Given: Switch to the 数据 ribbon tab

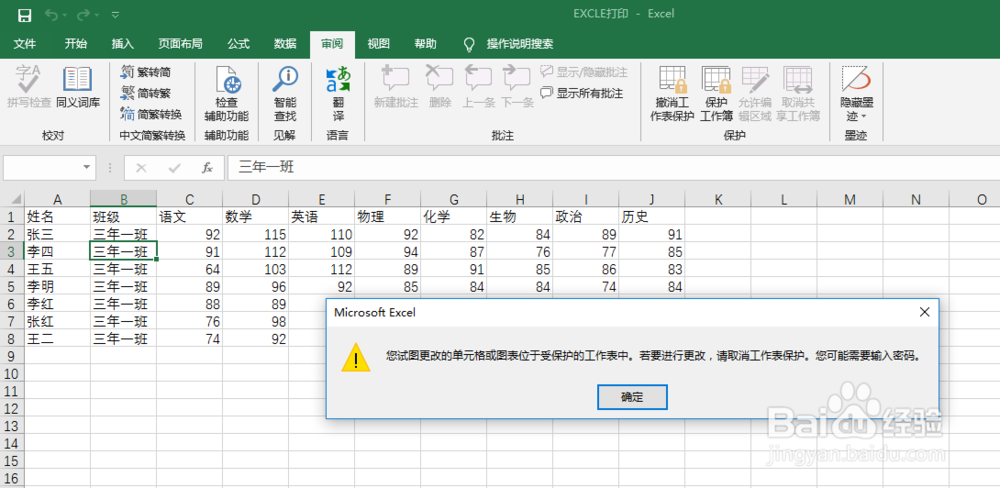Looking at the screenshot, I should [285, 44].
